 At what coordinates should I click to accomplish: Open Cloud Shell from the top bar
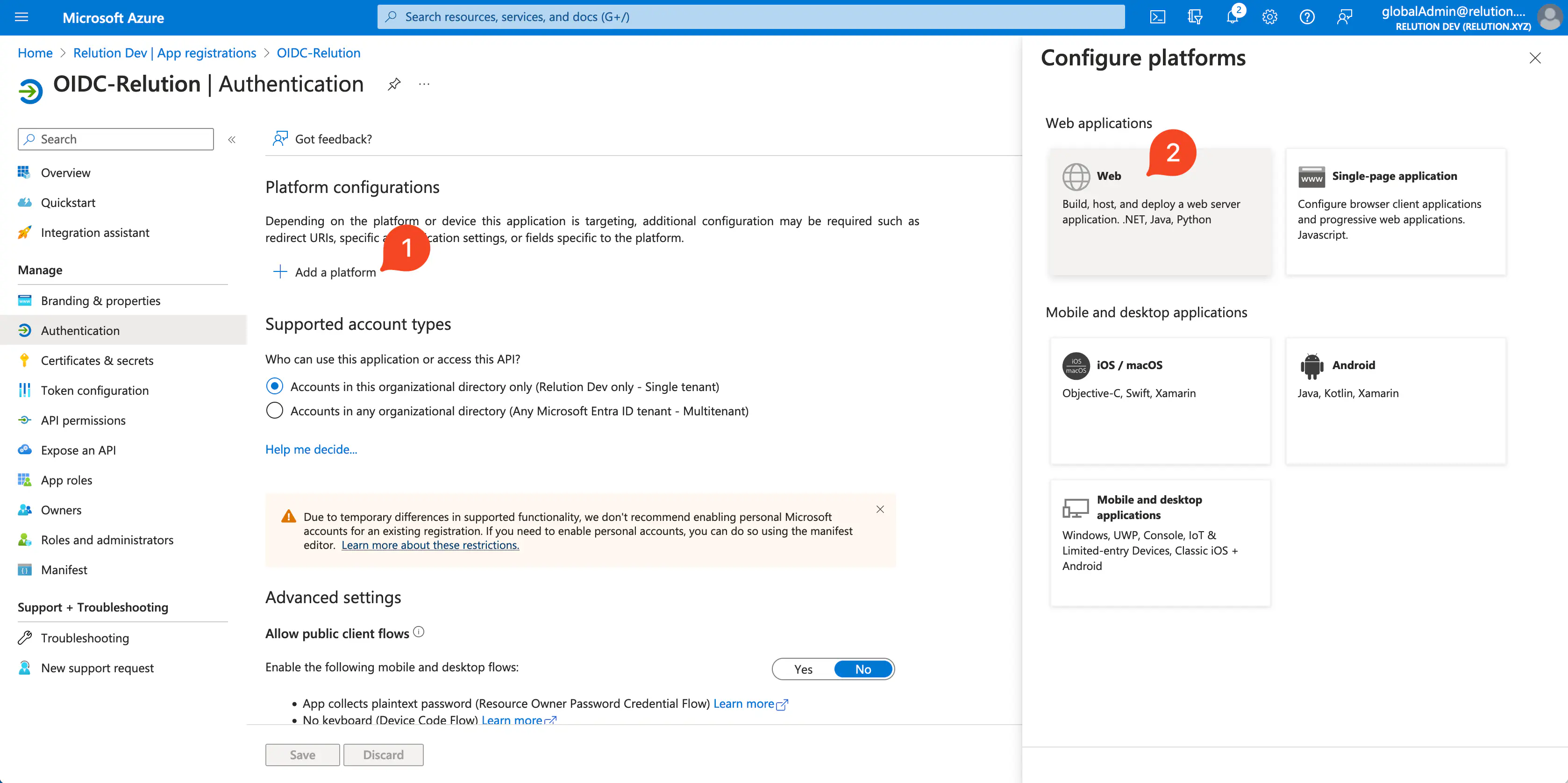pyautogui.click(x=1157, y=17)
